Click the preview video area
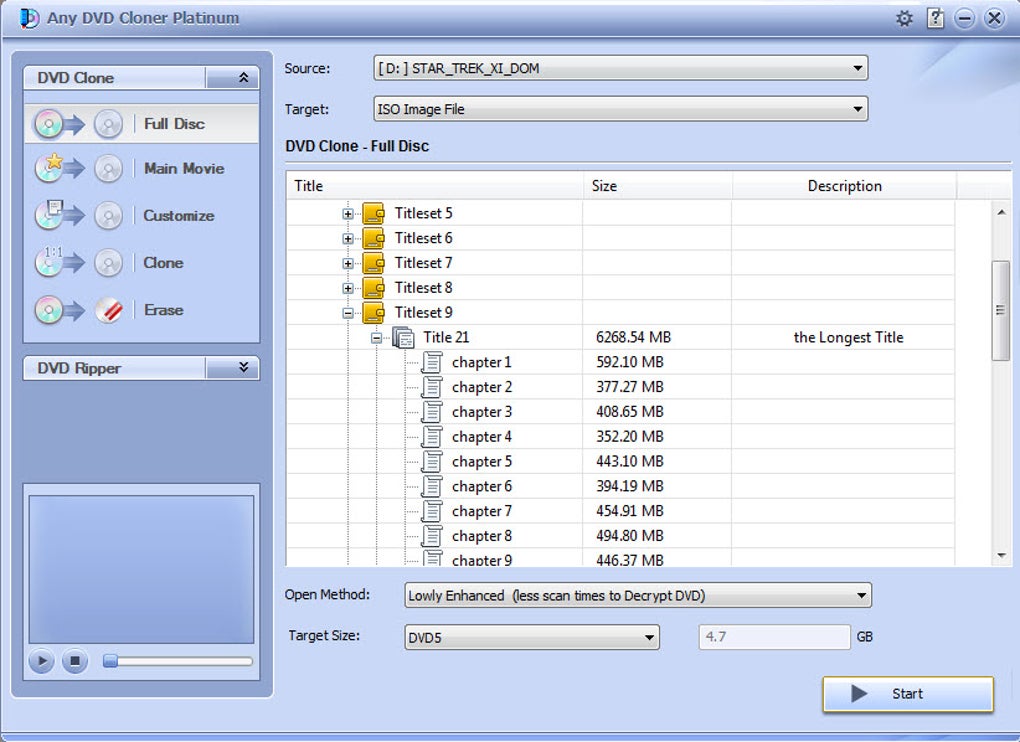Screen dimensions: 1020x742 pyautogui.click(x=141, y=569)
